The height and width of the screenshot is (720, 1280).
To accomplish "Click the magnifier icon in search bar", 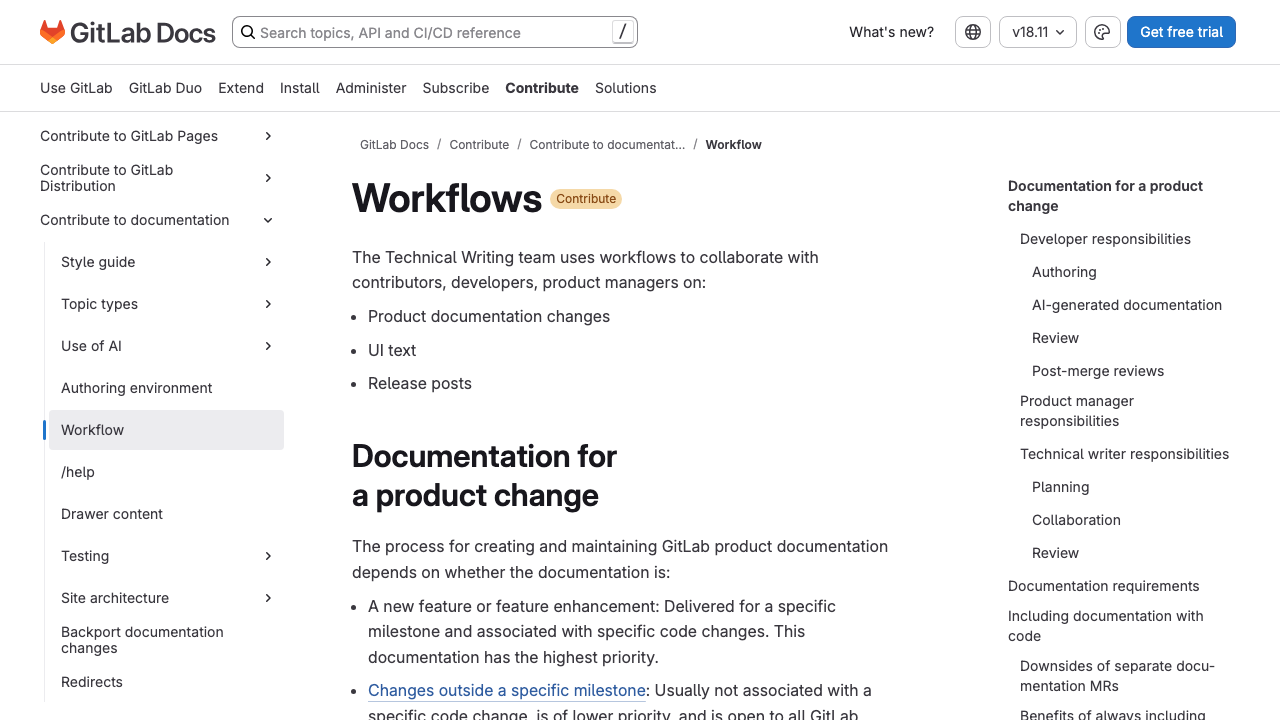I will 248,32.
